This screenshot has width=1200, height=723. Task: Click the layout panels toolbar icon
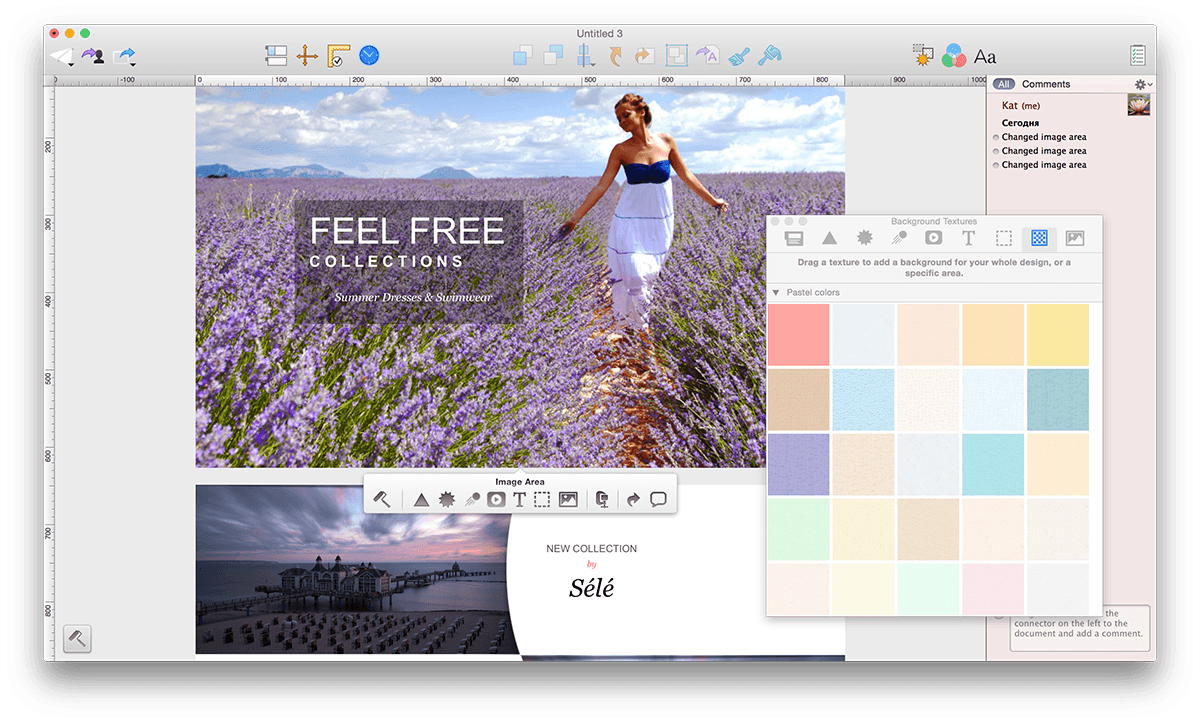click(x=277, y=56)
